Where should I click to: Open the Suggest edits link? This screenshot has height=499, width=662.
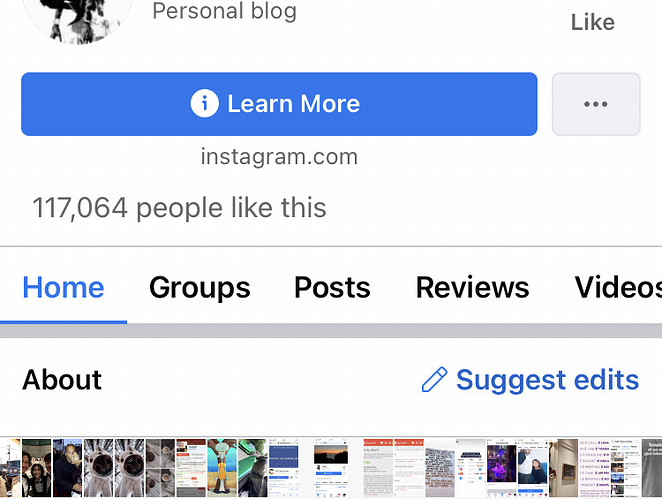tap(548, 380)
